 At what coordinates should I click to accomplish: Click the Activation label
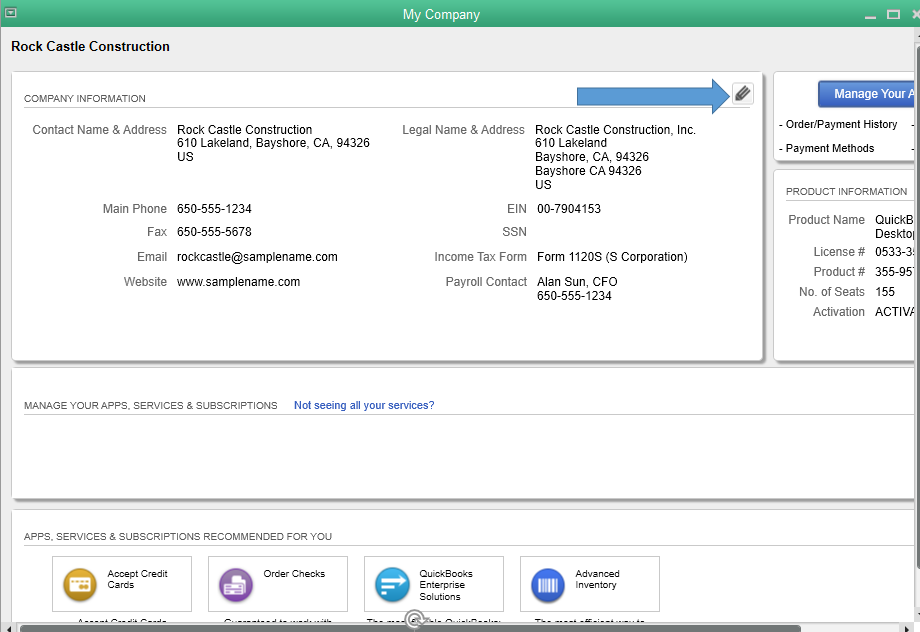[x=838, y=312]
